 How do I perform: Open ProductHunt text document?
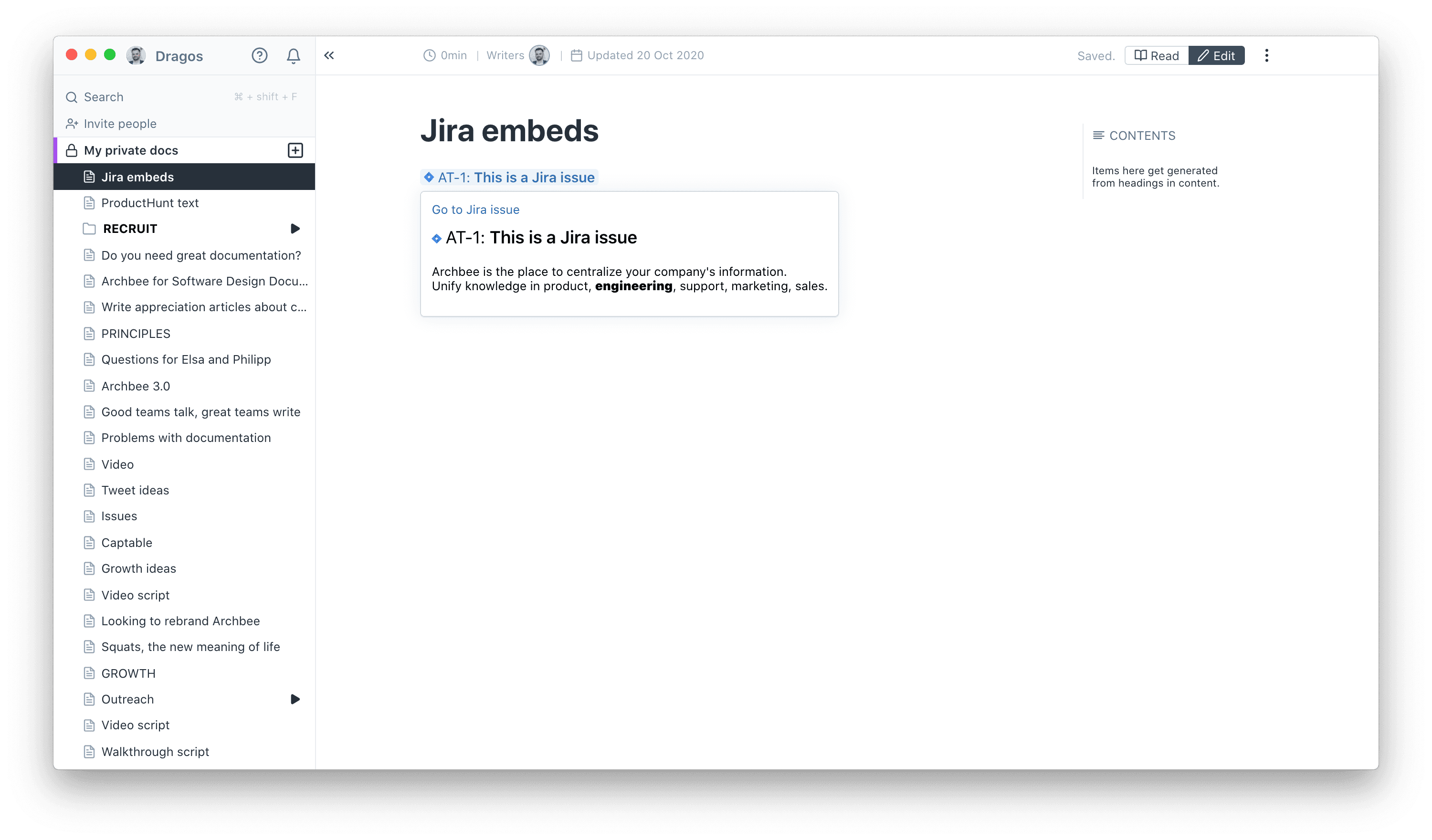pos(150,203)
